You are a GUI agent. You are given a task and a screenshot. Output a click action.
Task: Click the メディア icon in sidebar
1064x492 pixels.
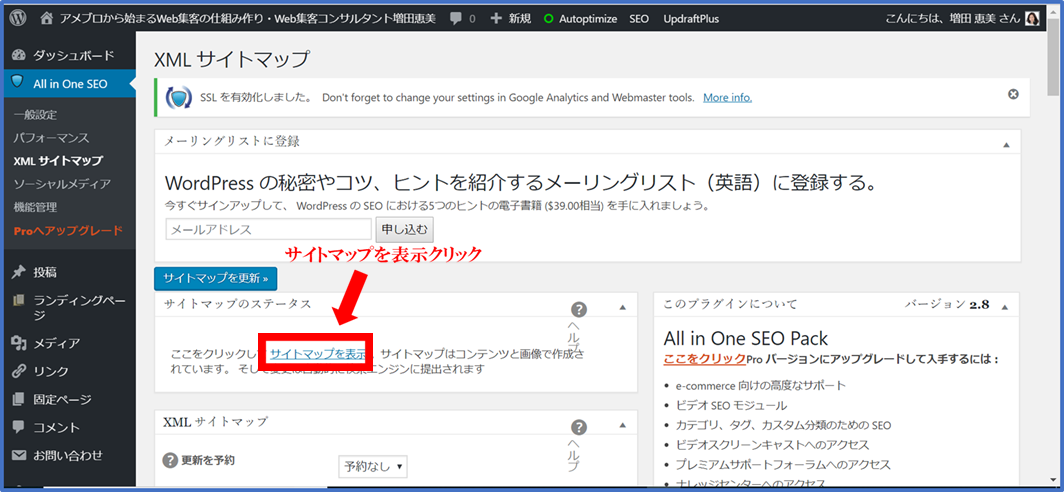pos(19,343)
